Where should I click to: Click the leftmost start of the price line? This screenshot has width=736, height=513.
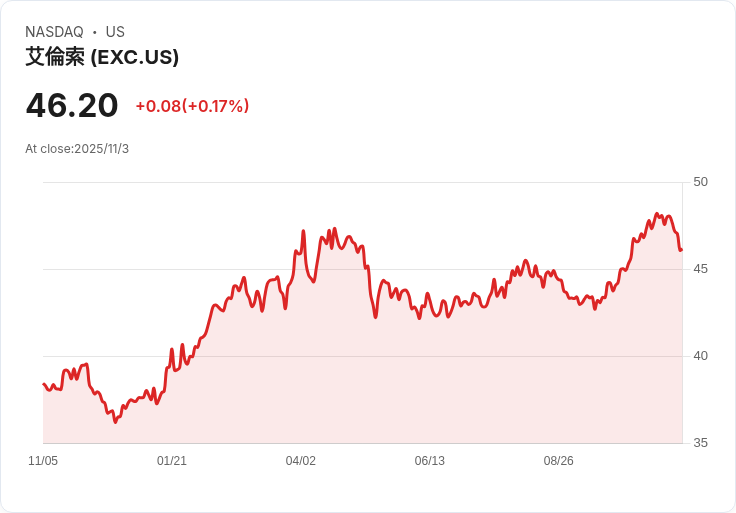tap(44, 384)
